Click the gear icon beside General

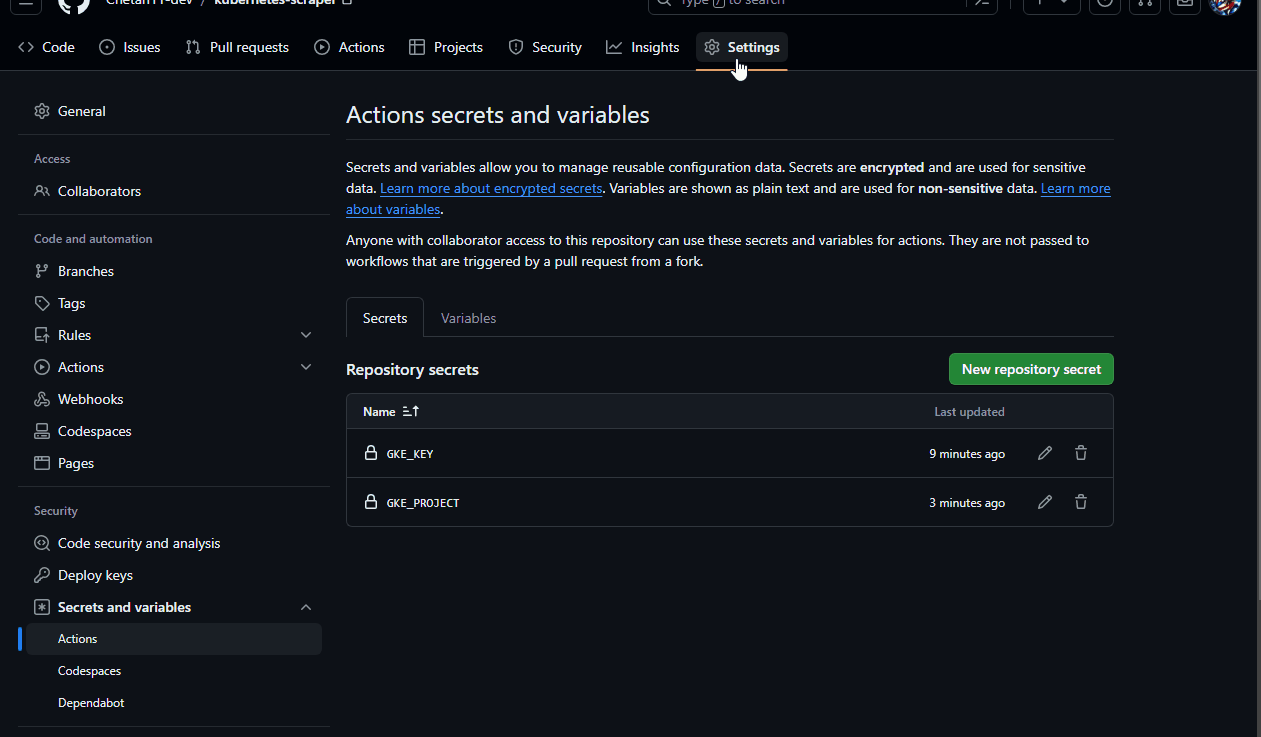click(x=42, y=111)
